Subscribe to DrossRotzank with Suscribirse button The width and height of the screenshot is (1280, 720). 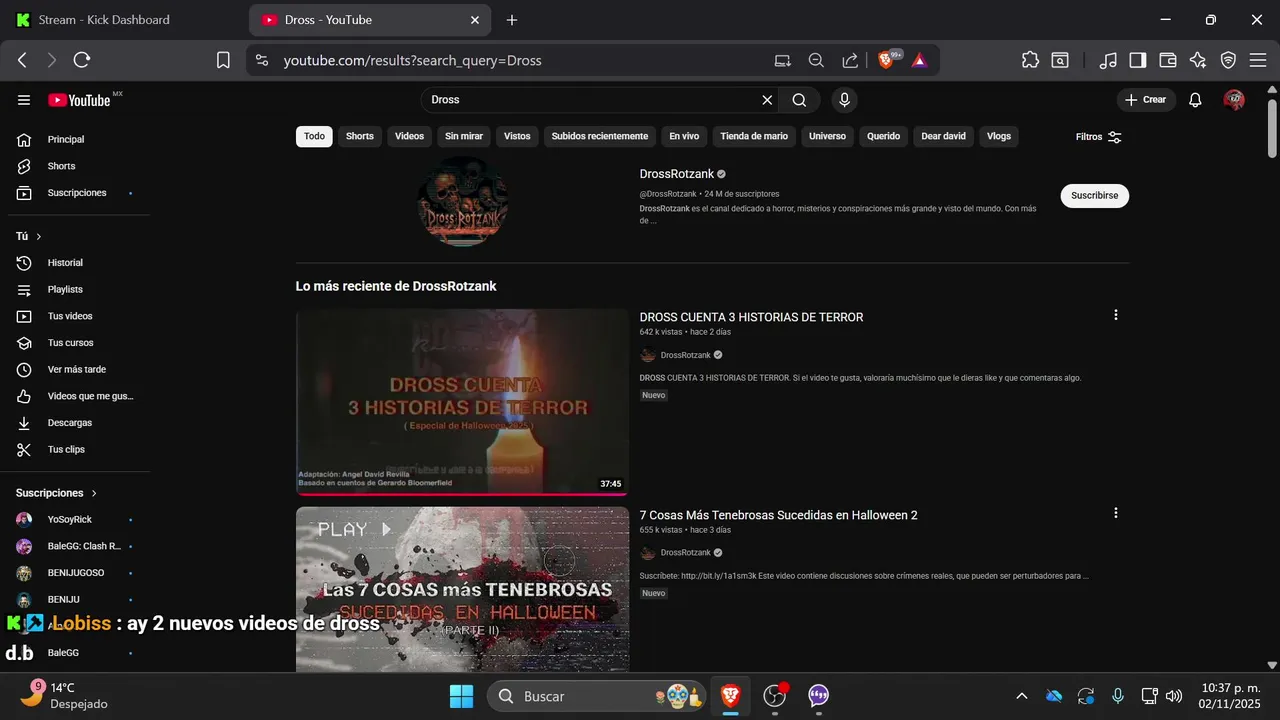(x=1094, y=195)
